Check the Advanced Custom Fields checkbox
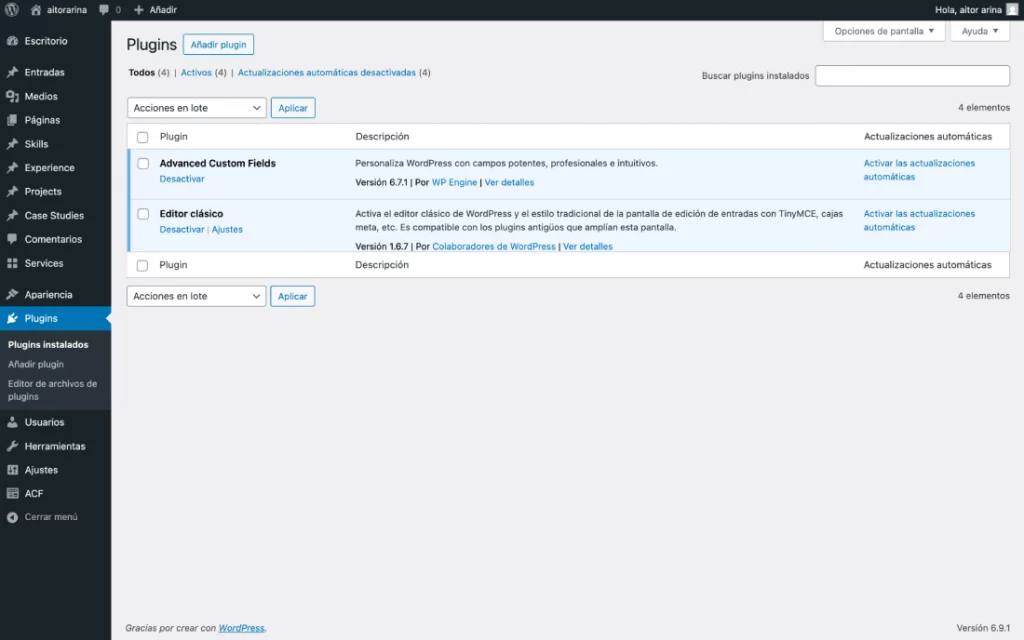 pyautogui.click(x=143, y=163)
